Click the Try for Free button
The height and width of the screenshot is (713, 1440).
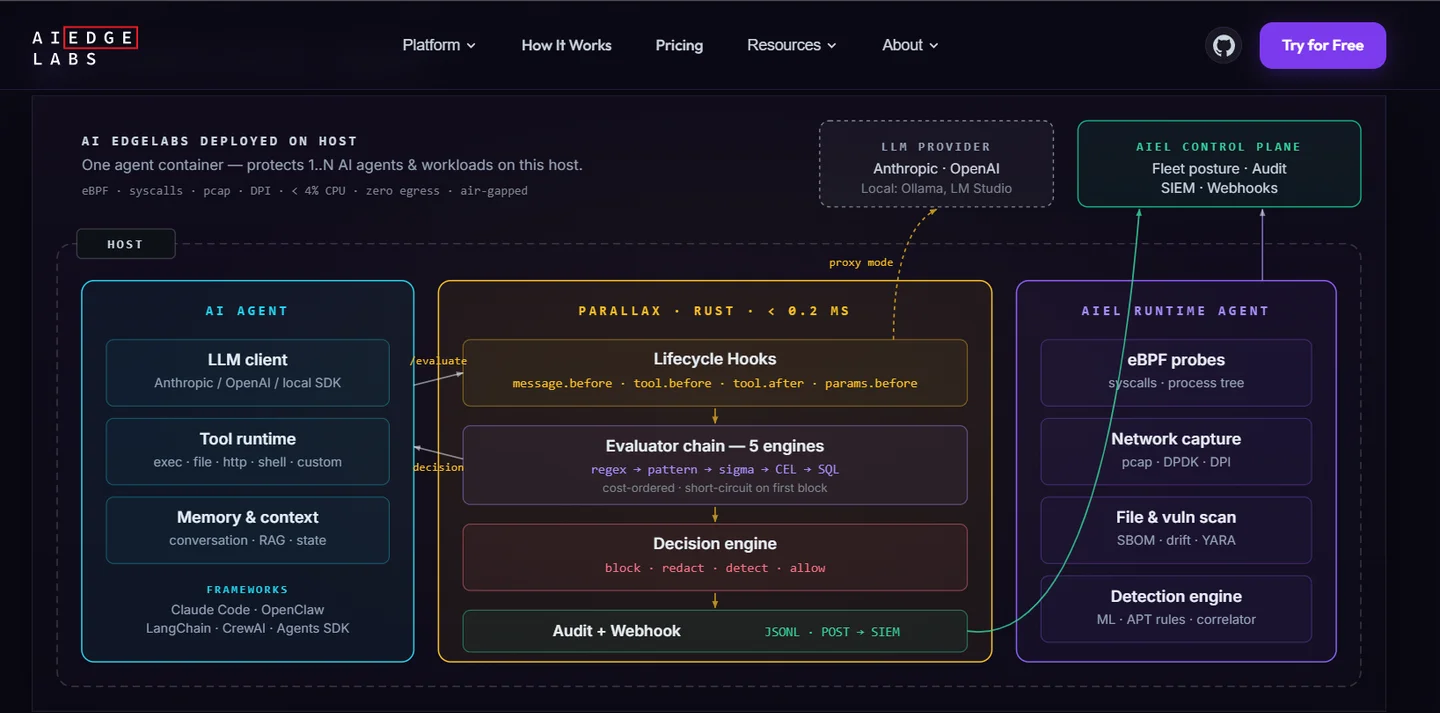[1322, 46]
